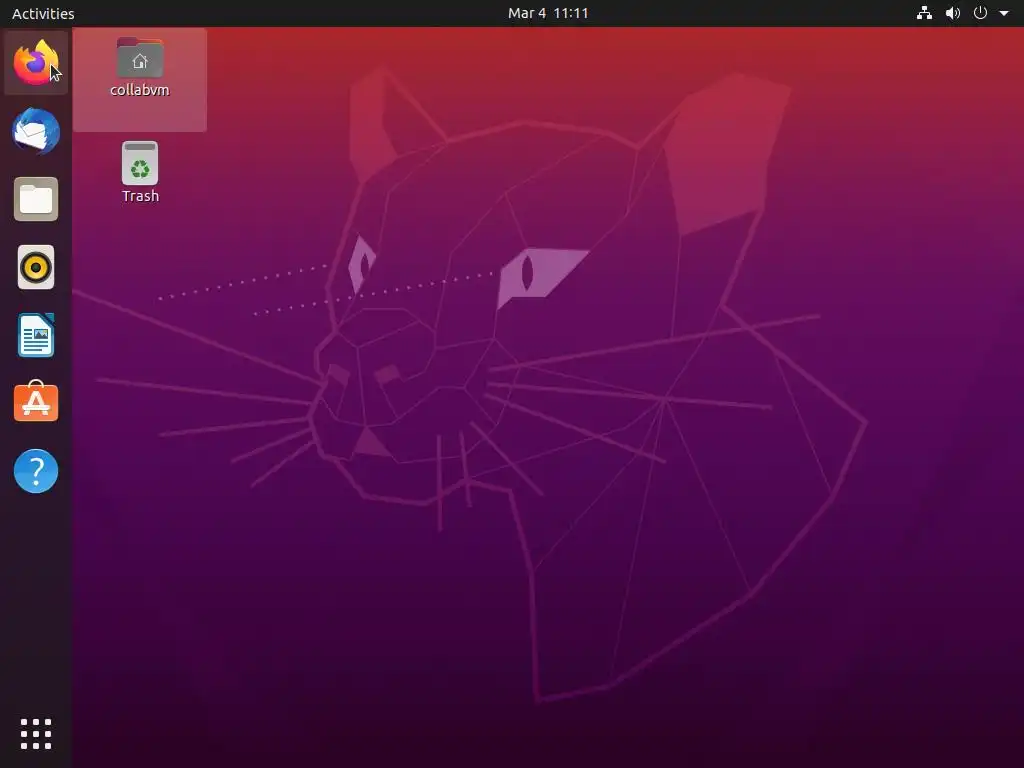Select the collabvm home folder icon
1024x768 pixels.
[x=140, y=58]
